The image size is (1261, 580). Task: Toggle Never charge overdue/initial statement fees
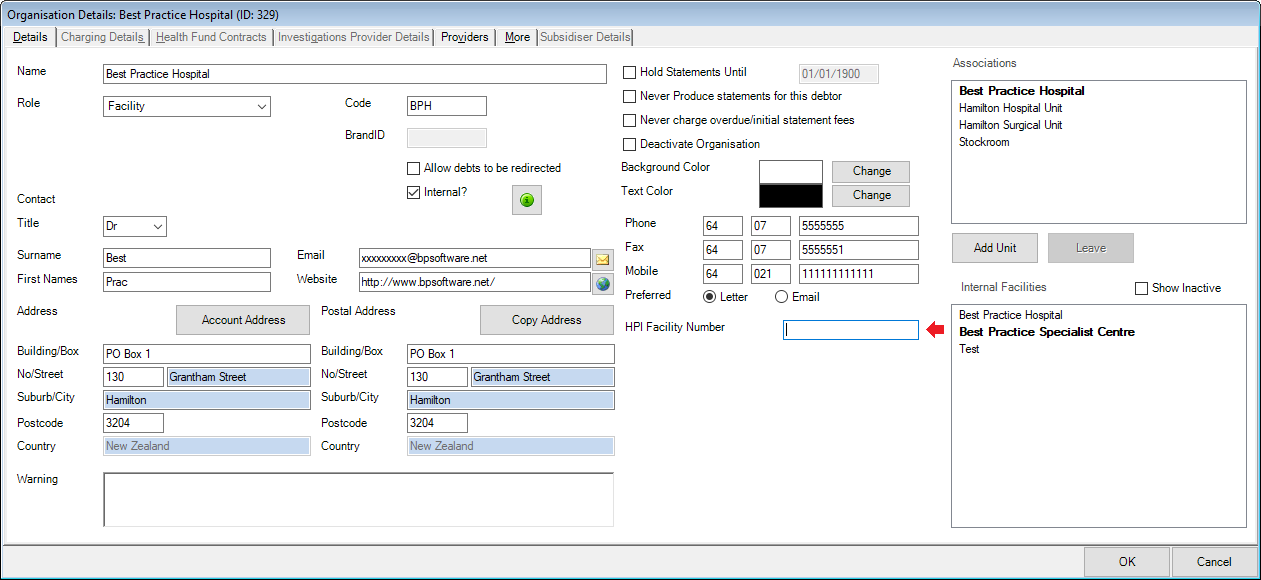[630, 120]
